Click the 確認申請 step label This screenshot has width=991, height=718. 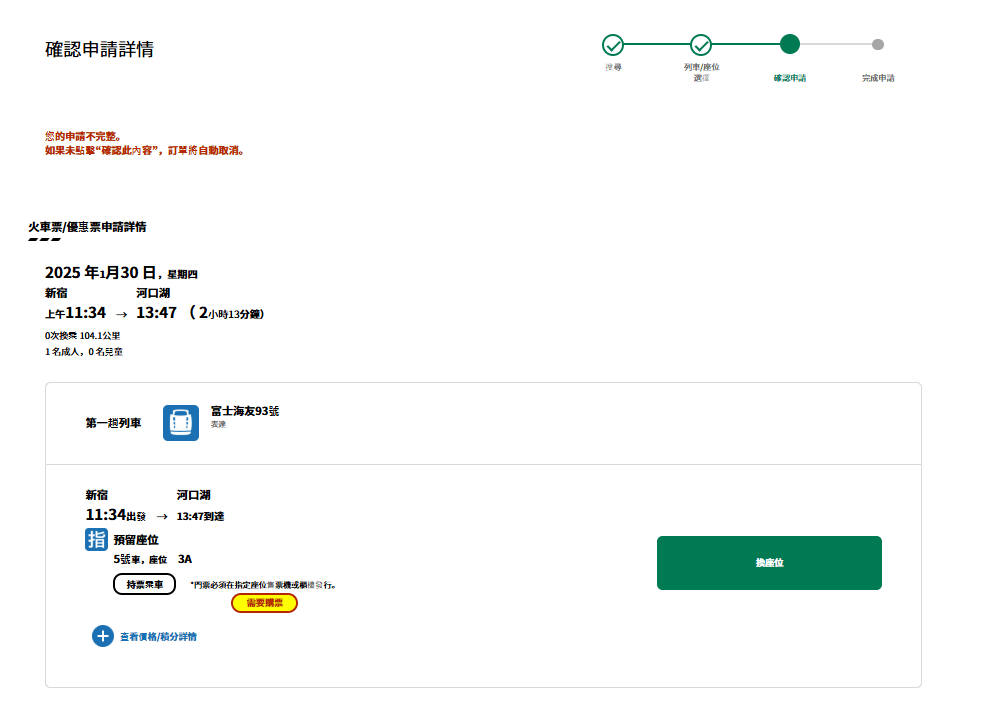pyautogui.click(x=790, y=77)
